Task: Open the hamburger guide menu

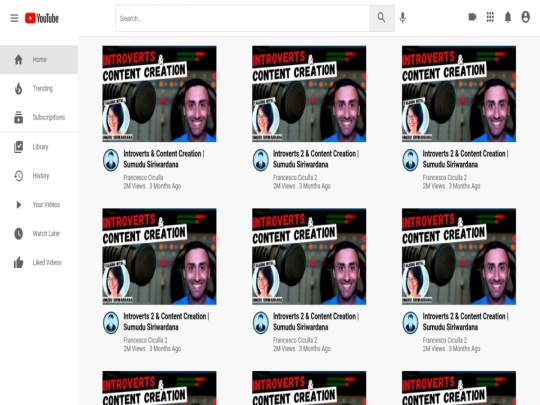Action: click(14, 18)
